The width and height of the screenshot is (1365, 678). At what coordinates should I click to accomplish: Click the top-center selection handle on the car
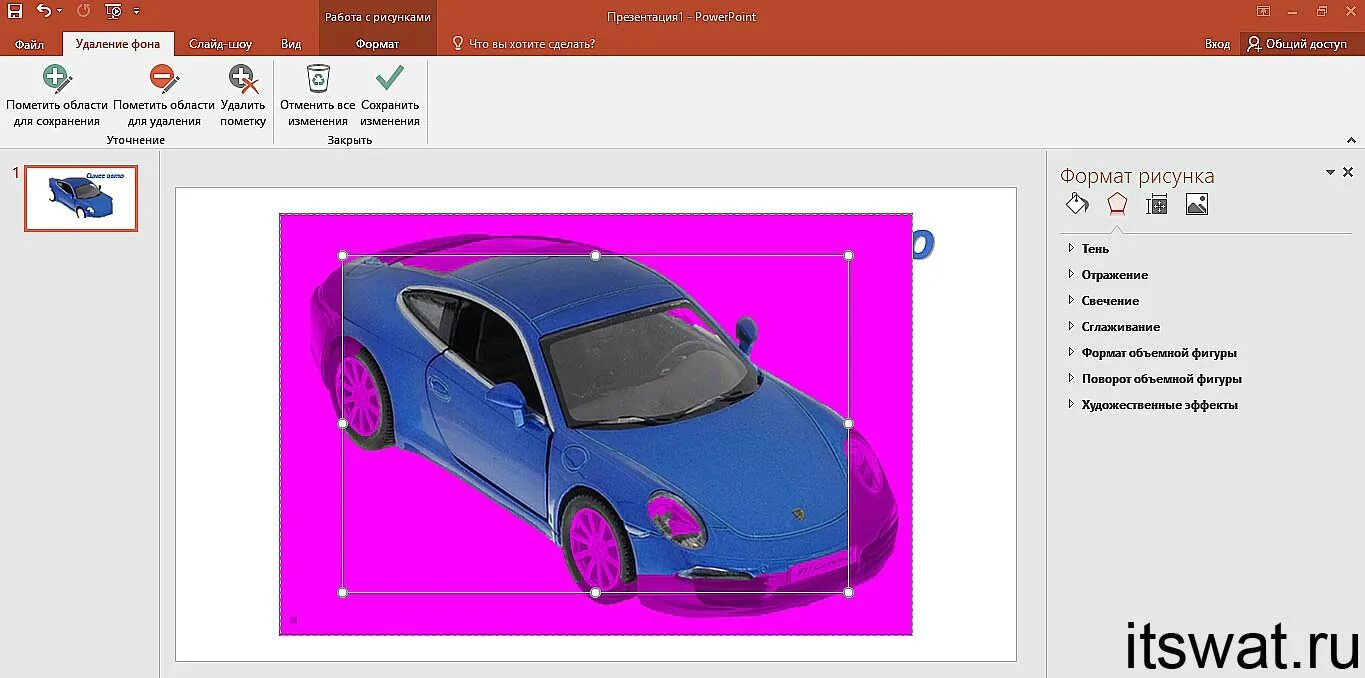tap(596, 255)
